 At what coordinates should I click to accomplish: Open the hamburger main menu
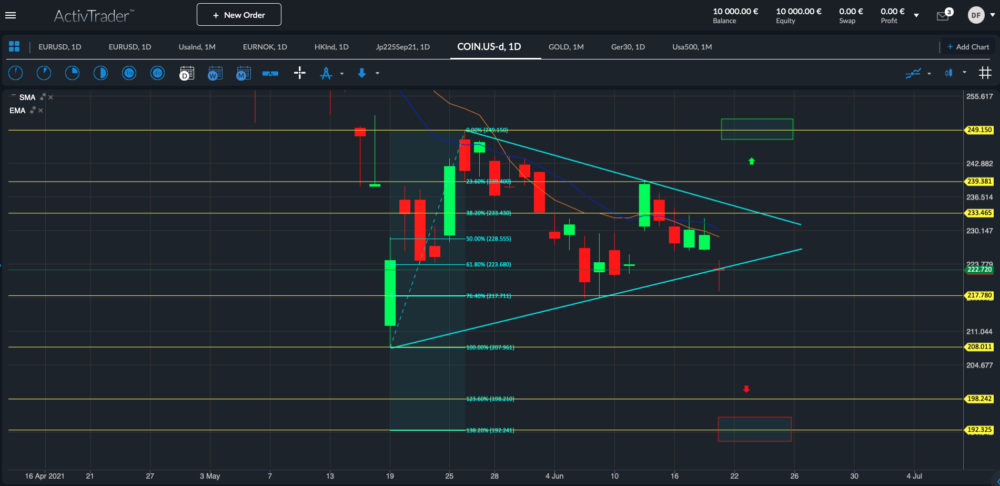pyautogui.click(x=11, y=15)
